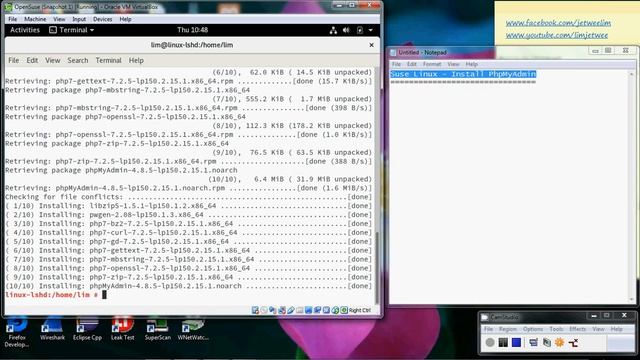
Task: Click CamStudio swap-arrows toolbar icon
Action: point(573,342)
